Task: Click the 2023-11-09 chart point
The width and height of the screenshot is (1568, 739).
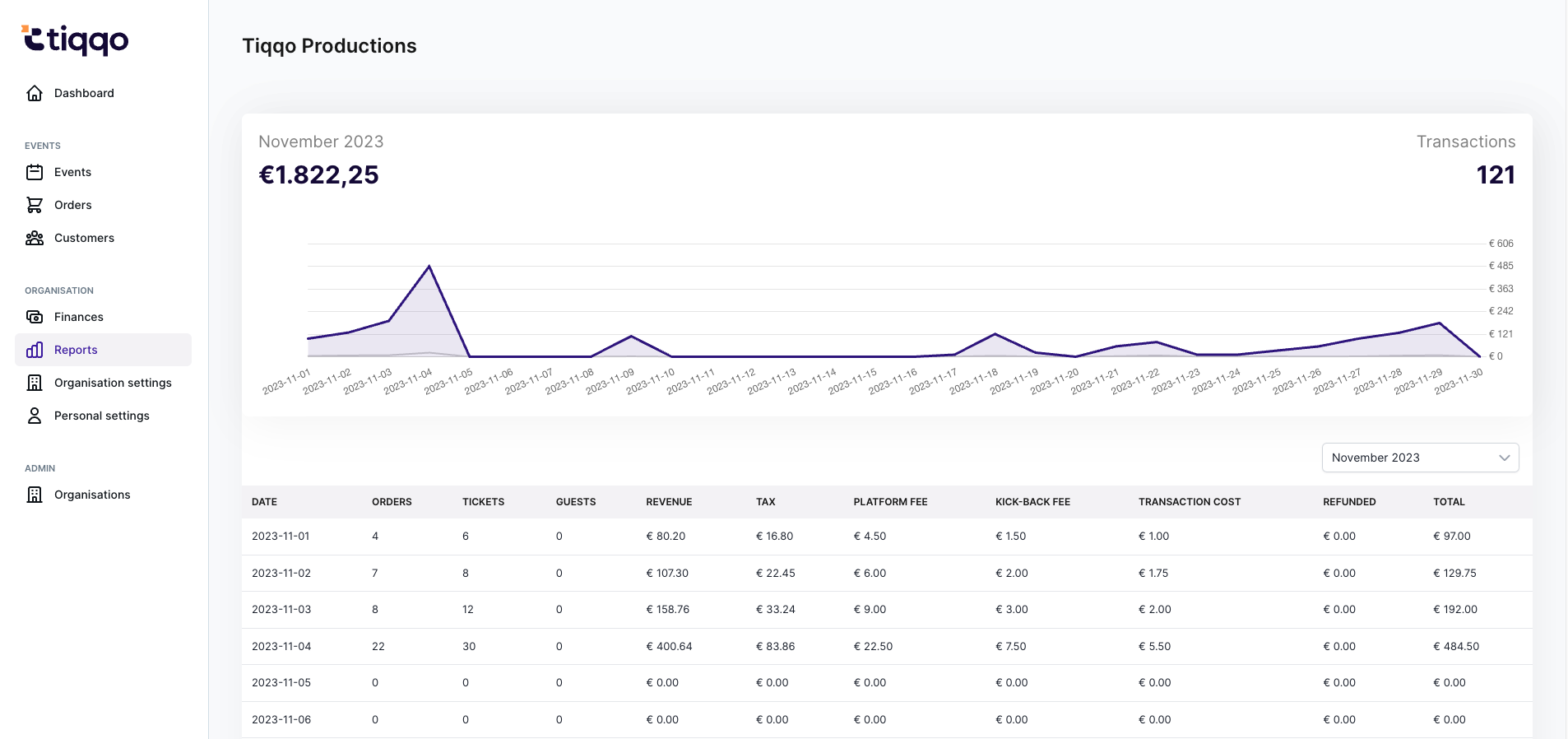Action: point(631,336)
